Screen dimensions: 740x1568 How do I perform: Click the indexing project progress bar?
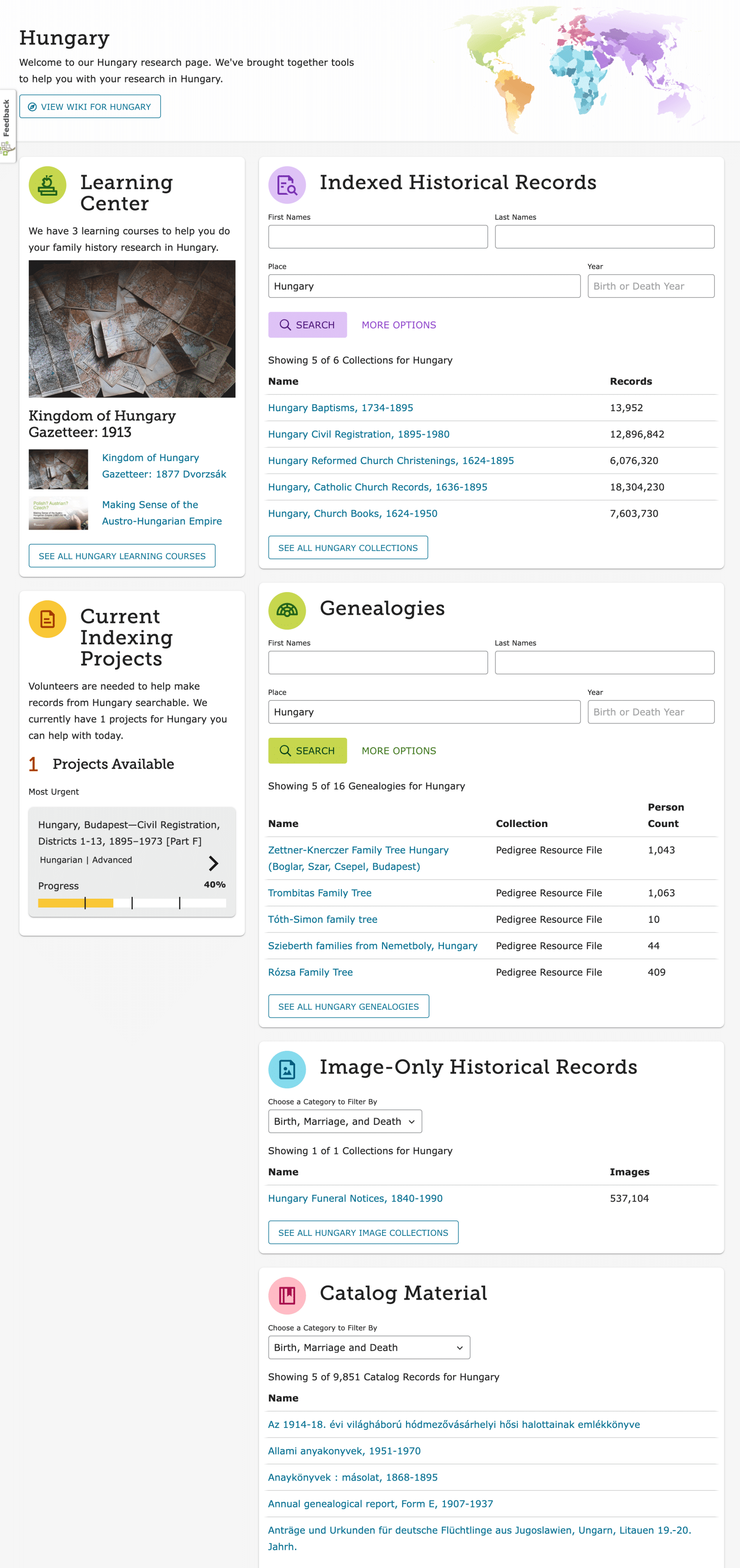click(131, 903)
